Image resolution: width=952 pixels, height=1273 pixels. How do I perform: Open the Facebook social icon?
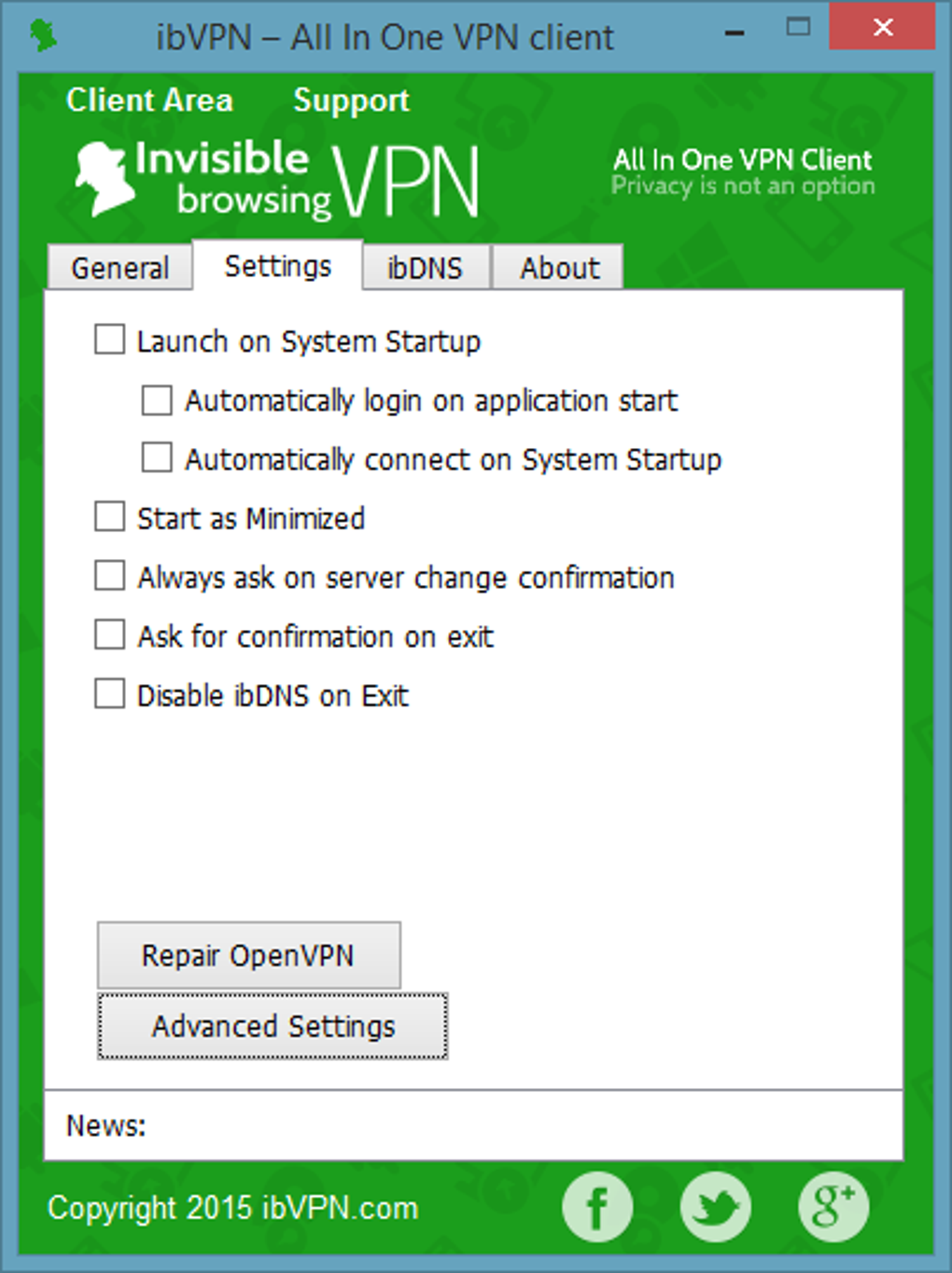tap(597, 1207)
